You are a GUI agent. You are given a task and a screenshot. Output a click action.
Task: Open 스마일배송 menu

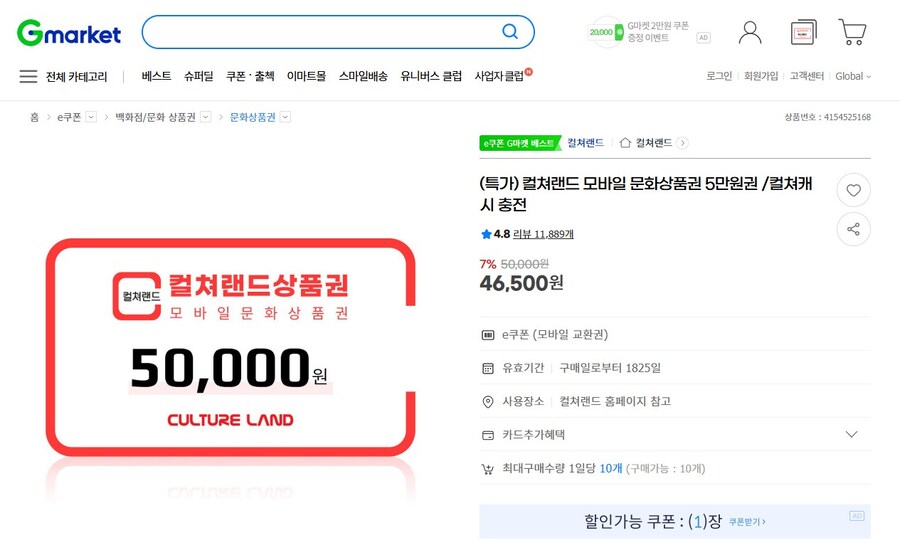click(x=363, y=76)
